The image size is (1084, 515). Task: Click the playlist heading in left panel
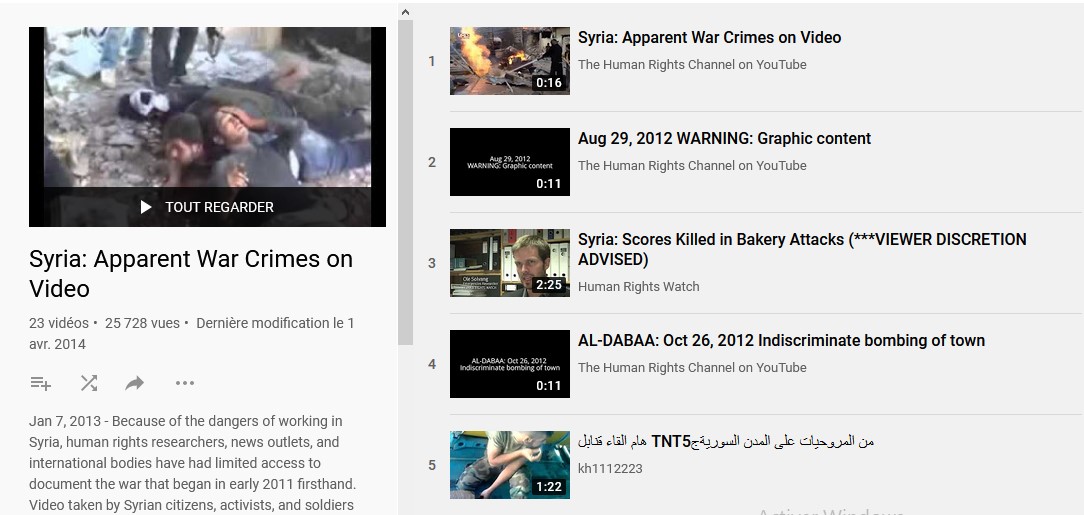click(191, 274)
